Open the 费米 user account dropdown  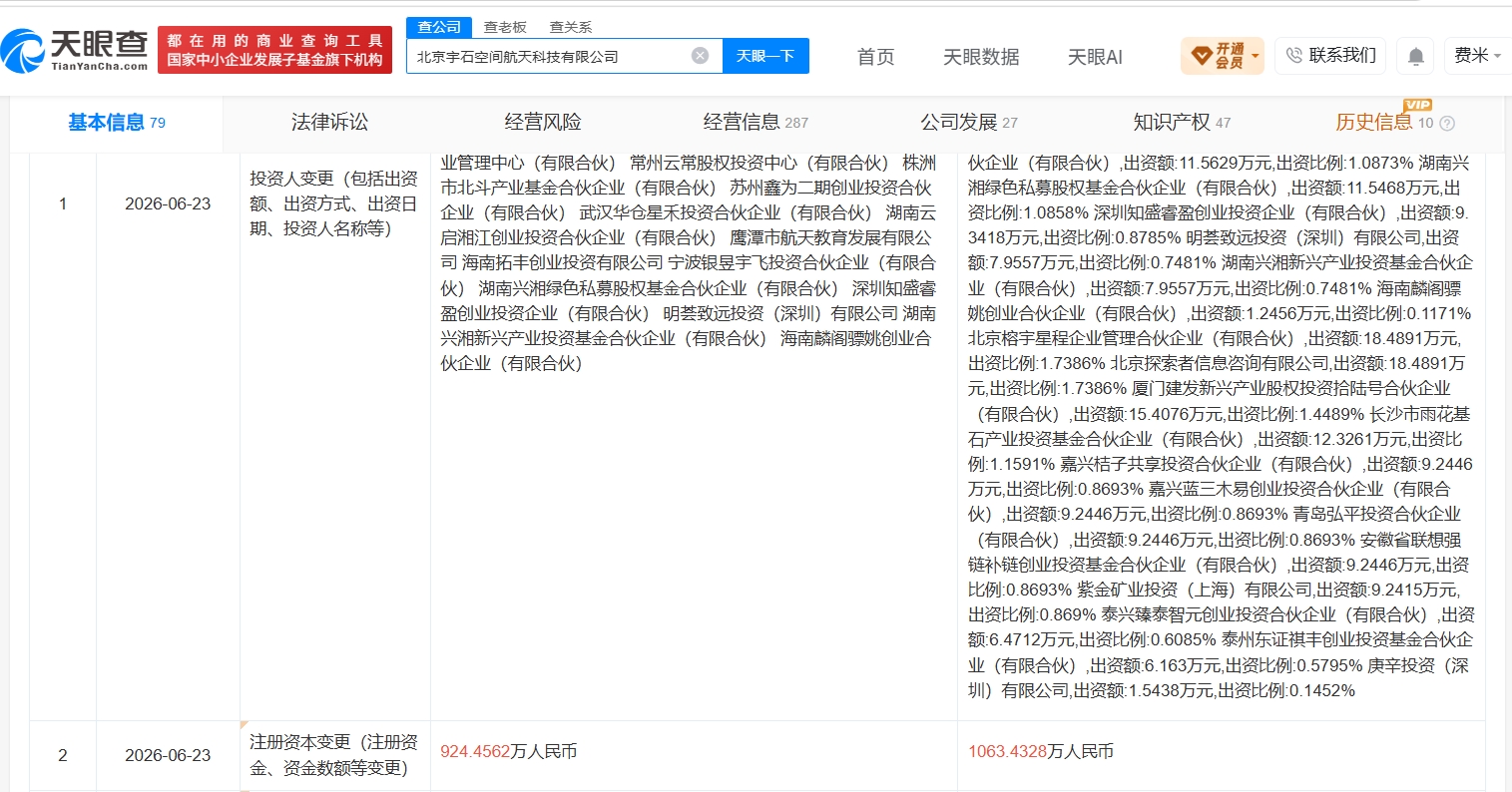(x=1475, y=56)
